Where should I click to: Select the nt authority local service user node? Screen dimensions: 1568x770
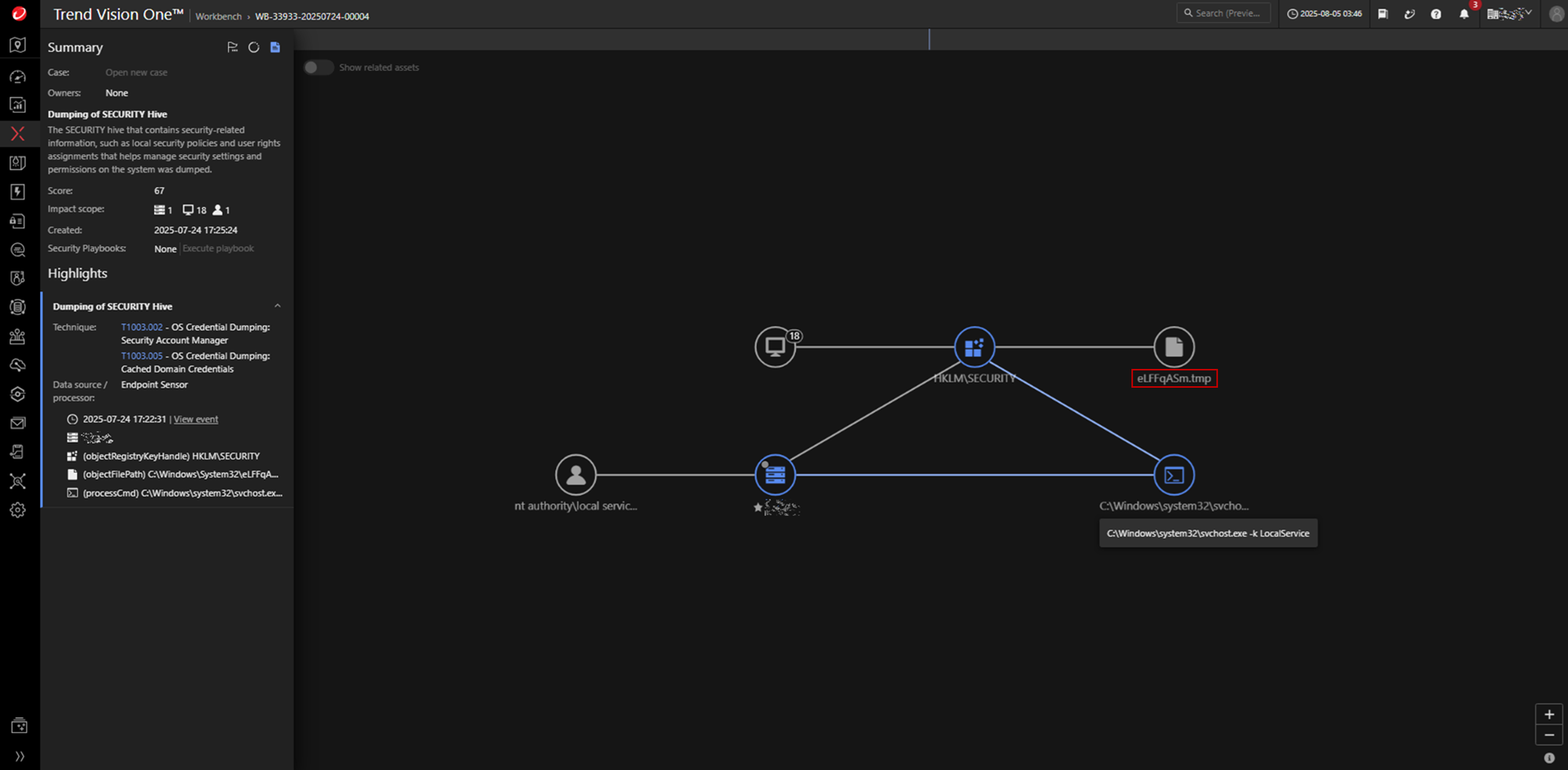click(x=575, y=475)
